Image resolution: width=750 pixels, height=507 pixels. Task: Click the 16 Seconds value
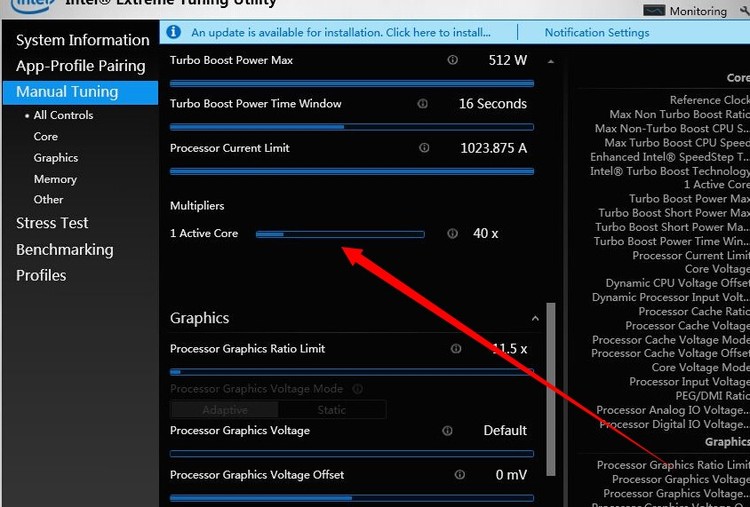(x=493, y=104)
